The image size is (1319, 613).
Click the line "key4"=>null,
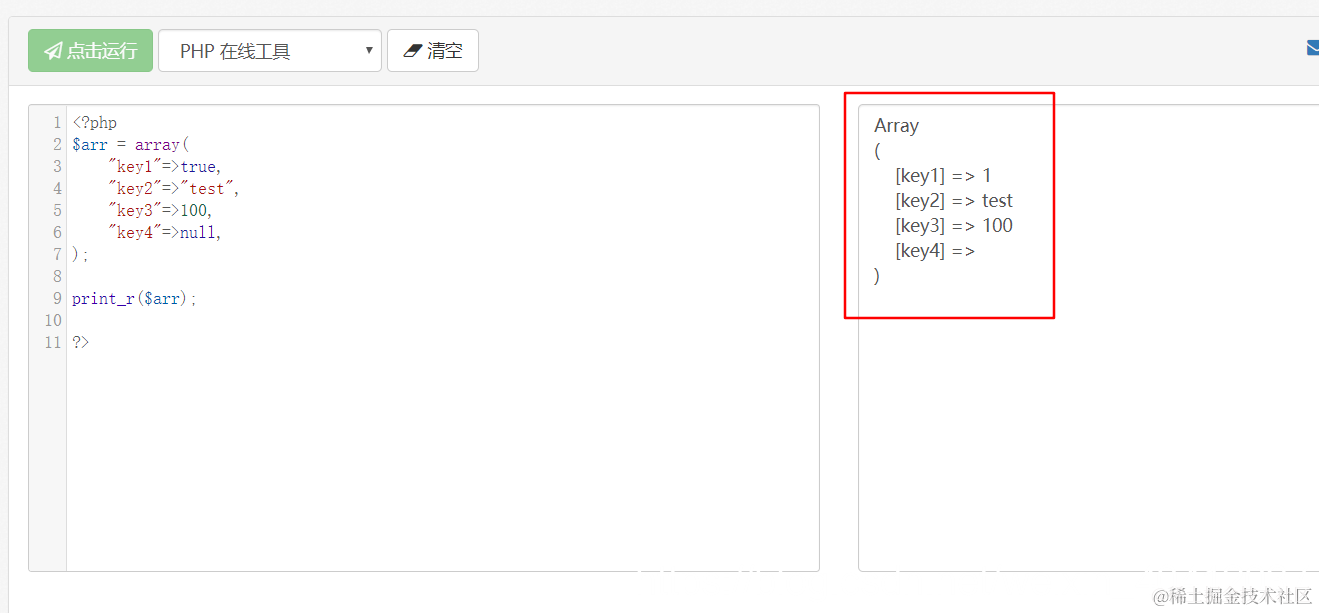[164, 233]
